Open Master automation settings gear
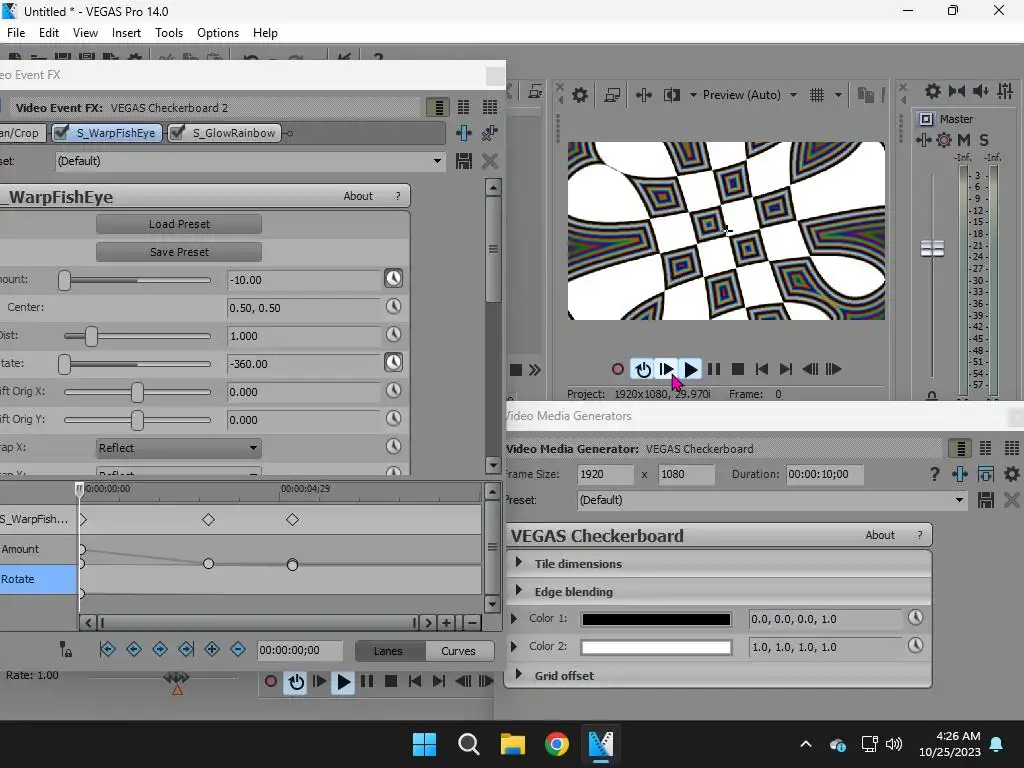This screenshot has width=1024, height=768. coord(944,140)
